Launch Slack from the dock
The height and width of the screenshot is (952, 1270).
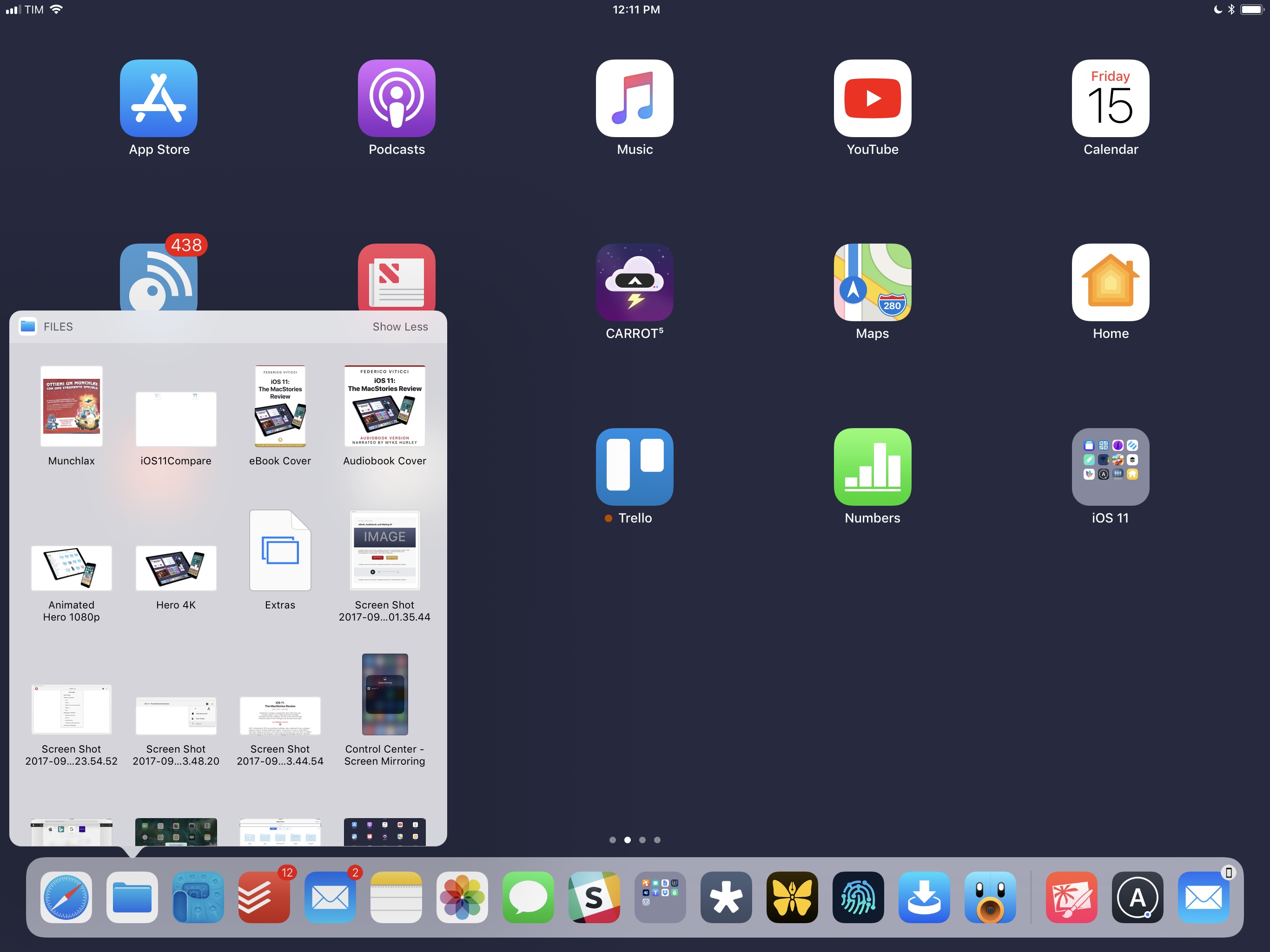click(594, 898)
